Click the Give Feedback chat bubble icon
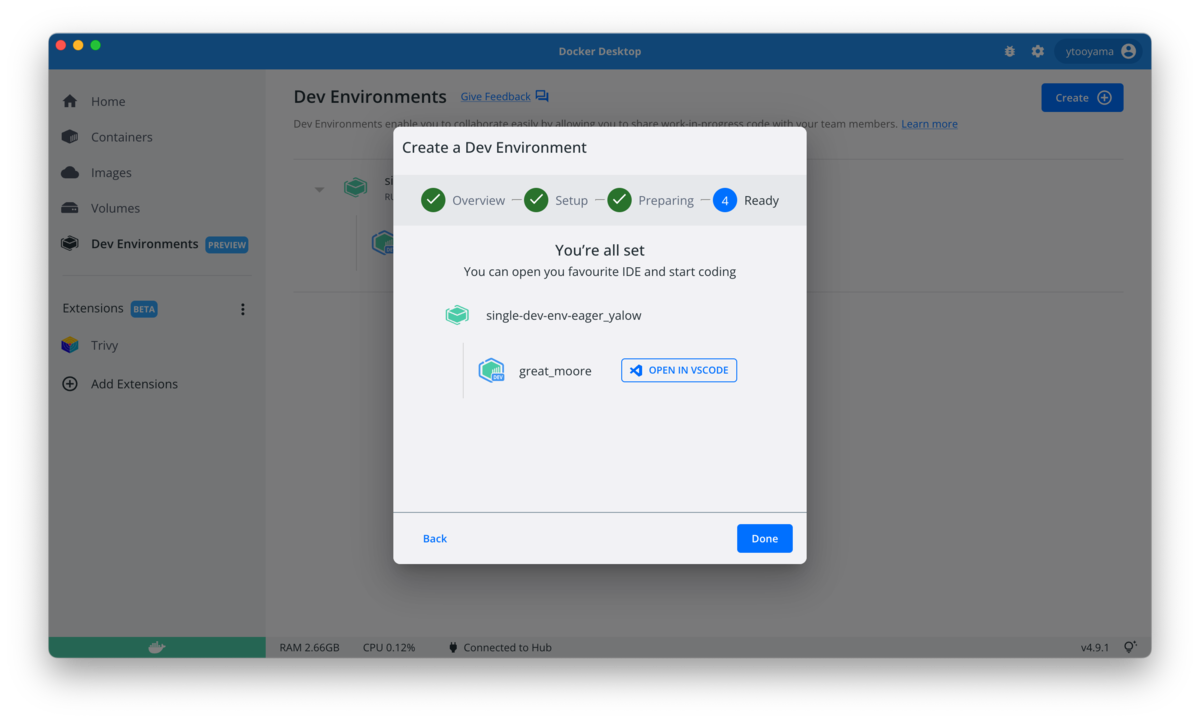The width and height of the screenshot is (1200, 722). [542, 96]
